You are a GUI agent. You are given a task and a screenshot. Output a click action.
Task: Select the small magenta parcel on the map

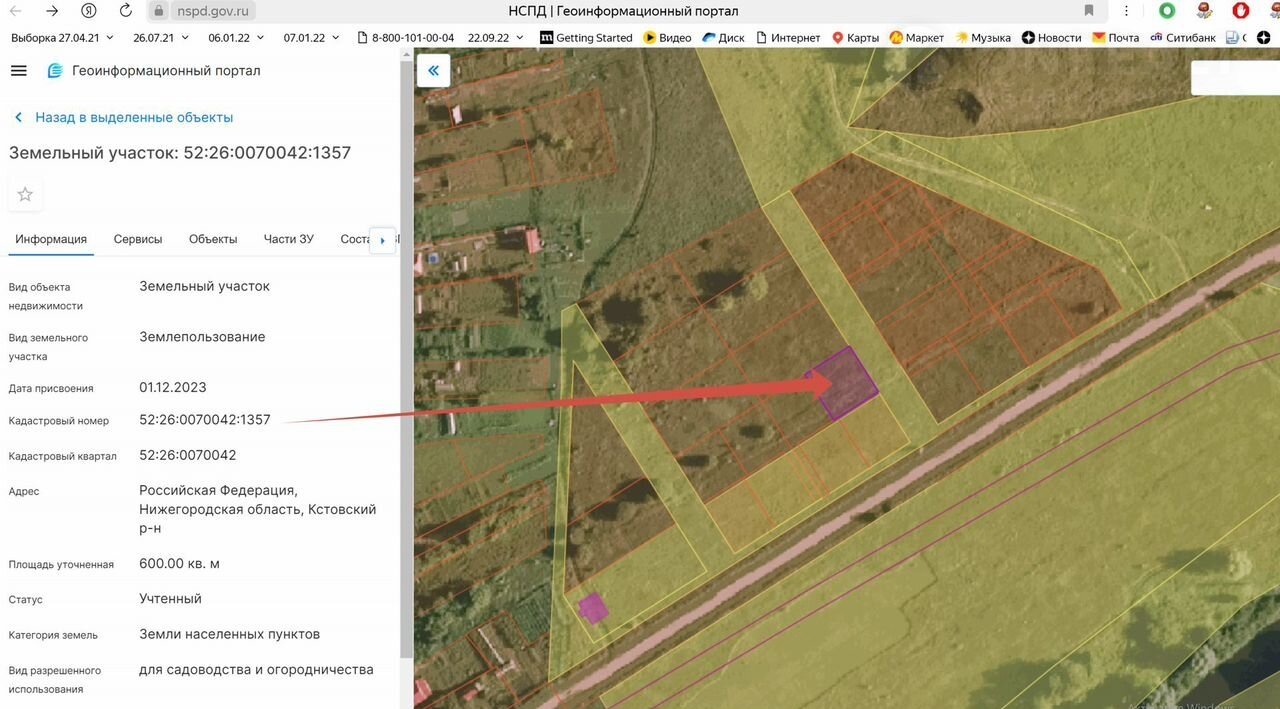[592, 607]
